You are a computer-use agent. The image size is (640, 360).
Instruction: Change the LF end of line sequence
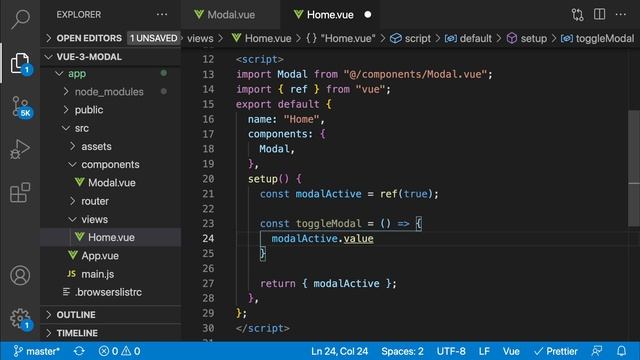484,351
